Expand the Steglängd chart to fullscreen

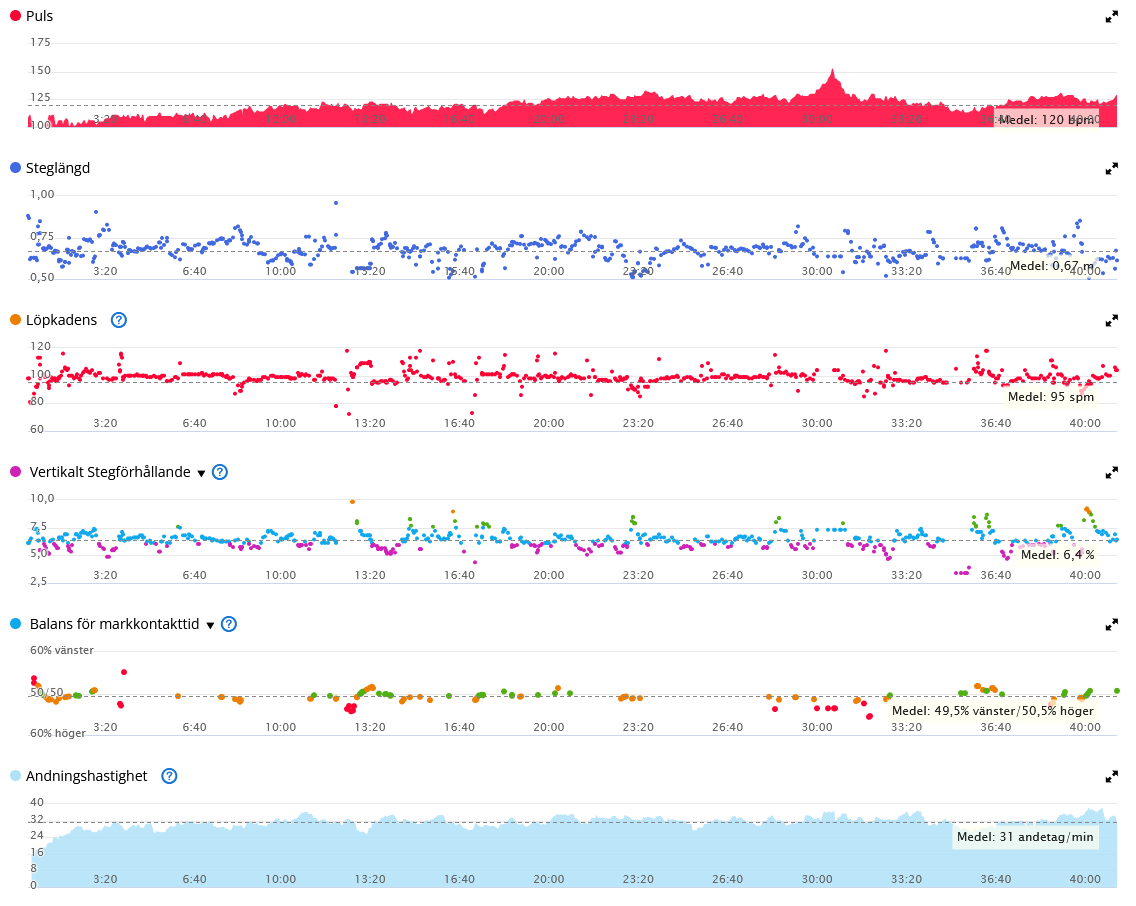click(1111, 169)
